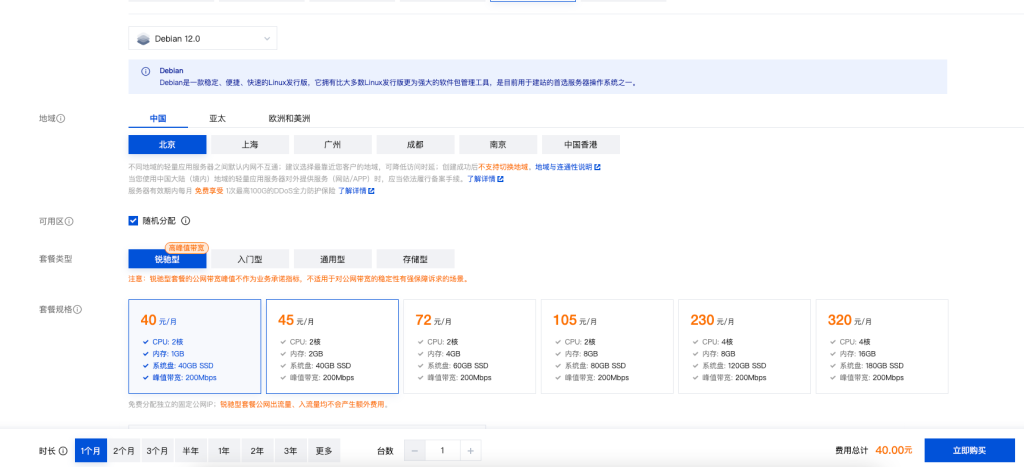Switch to the 亚太 region tab
1024x467 pixels.
click(217, 118)
